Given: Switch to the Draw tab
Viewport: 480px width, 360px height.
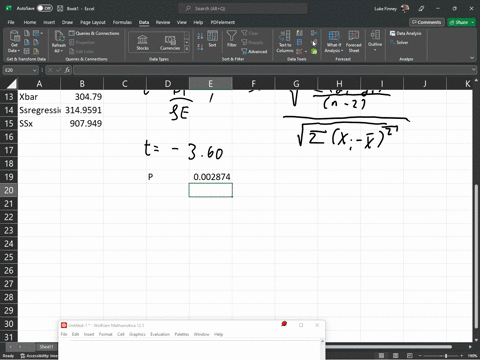Looking at the screenshot, I should [67, 22].
